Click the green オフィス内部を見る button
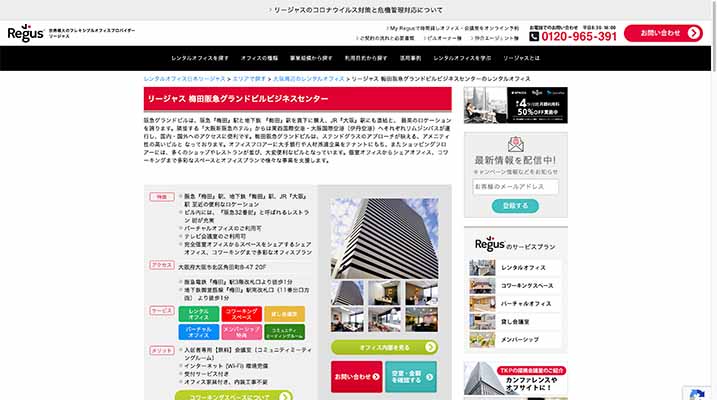Screen dimensions: 717x400 click(385, 347)
